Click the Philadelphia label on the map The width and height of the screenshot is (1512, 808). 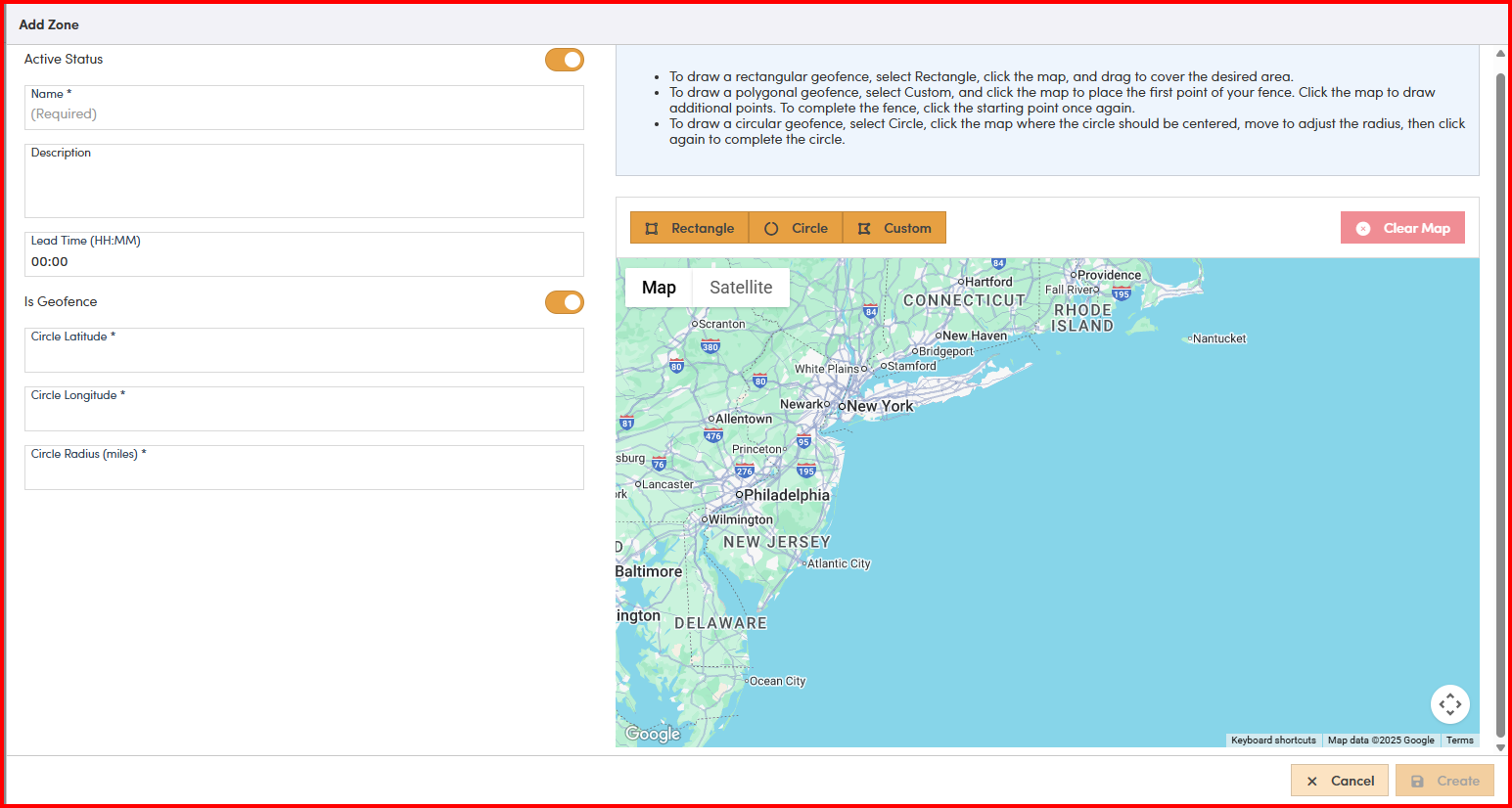pyautogui.click(x=786, y=495)
